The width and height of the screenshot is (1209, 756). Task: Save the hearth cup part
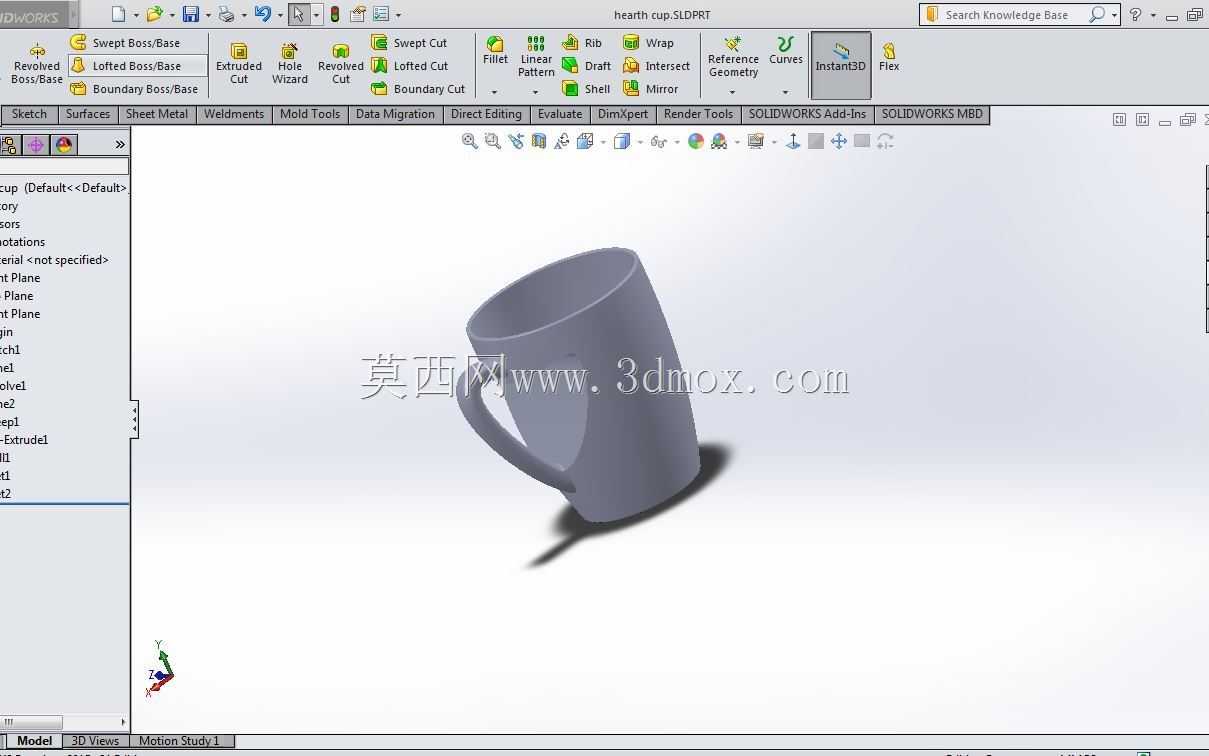coord(190,14)
